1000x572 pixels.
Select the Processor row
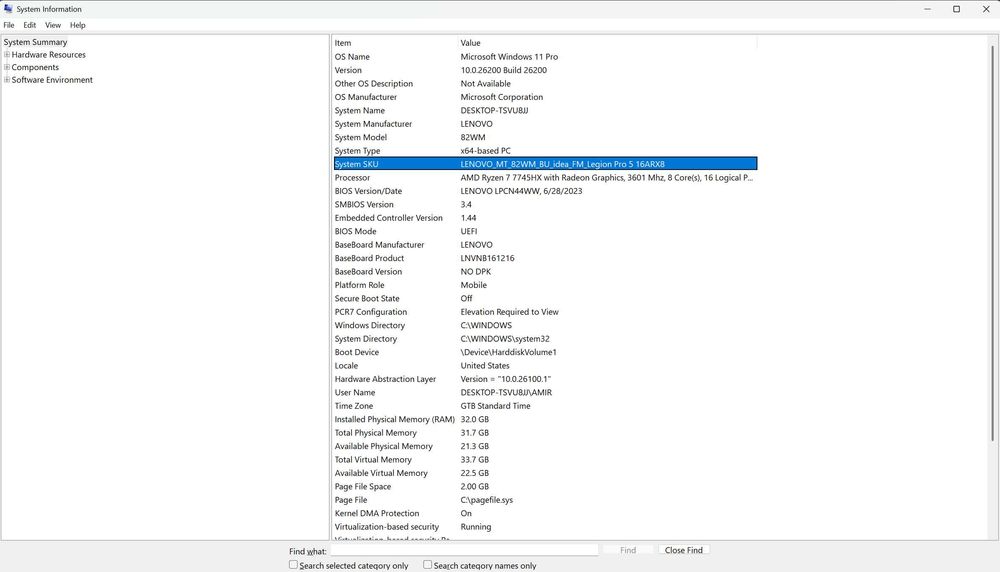coord(545,177)
